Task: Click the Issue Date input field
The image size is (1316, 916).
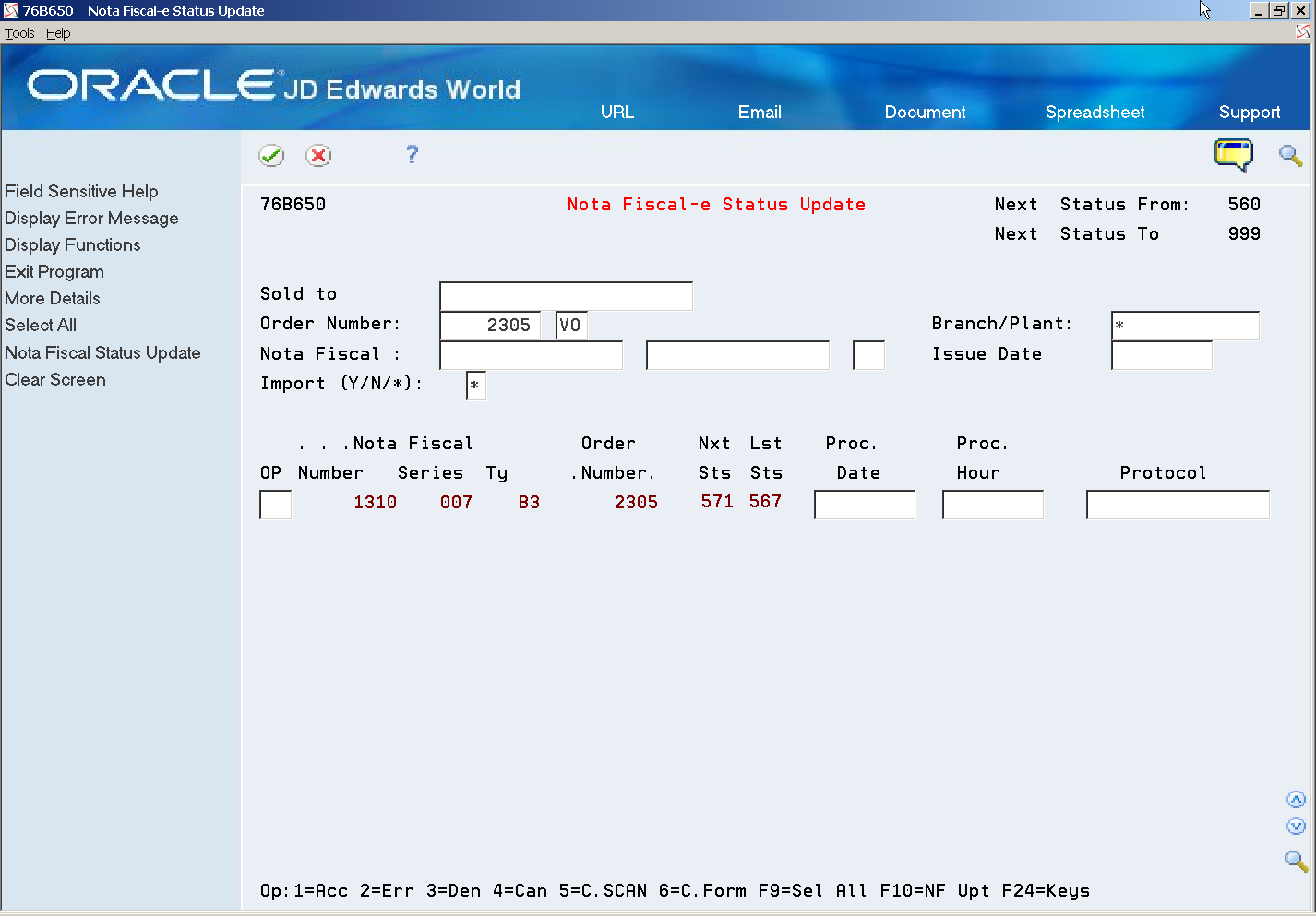Action: point(1162,355)
